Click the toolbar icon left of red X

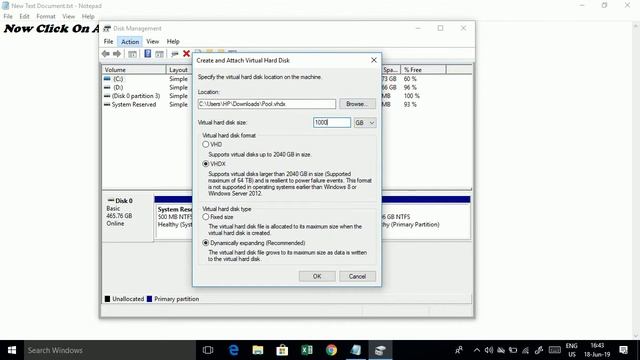[175, 54]
